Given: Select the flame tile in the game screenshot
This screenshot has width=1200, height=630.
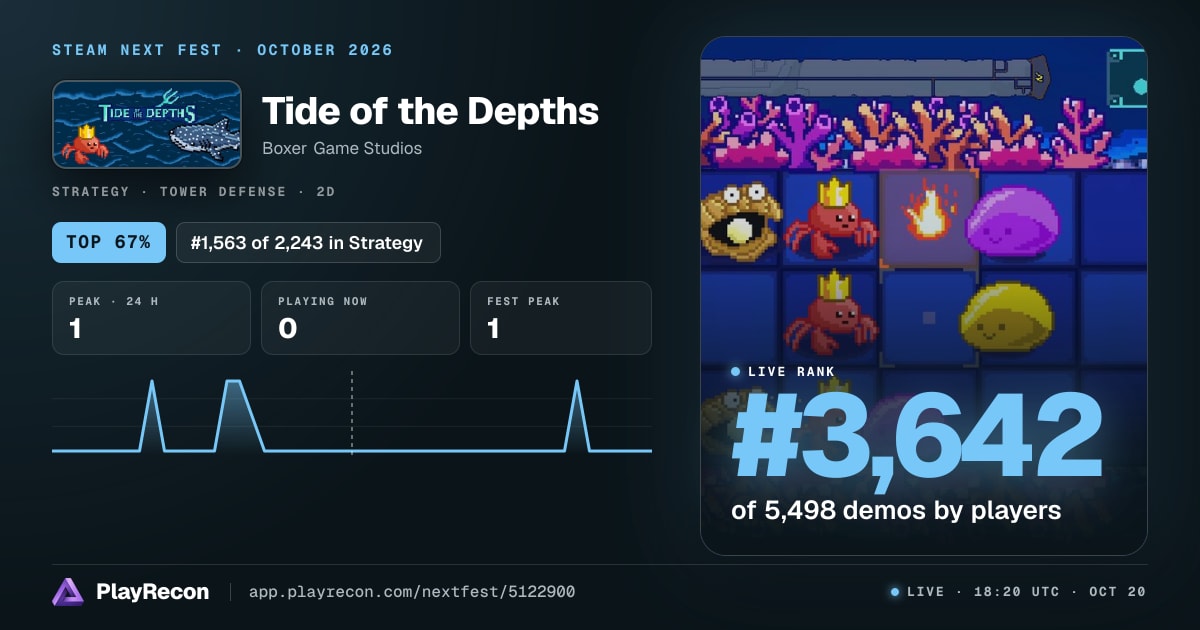Looking at the screenshot, I should pos(928,217).
